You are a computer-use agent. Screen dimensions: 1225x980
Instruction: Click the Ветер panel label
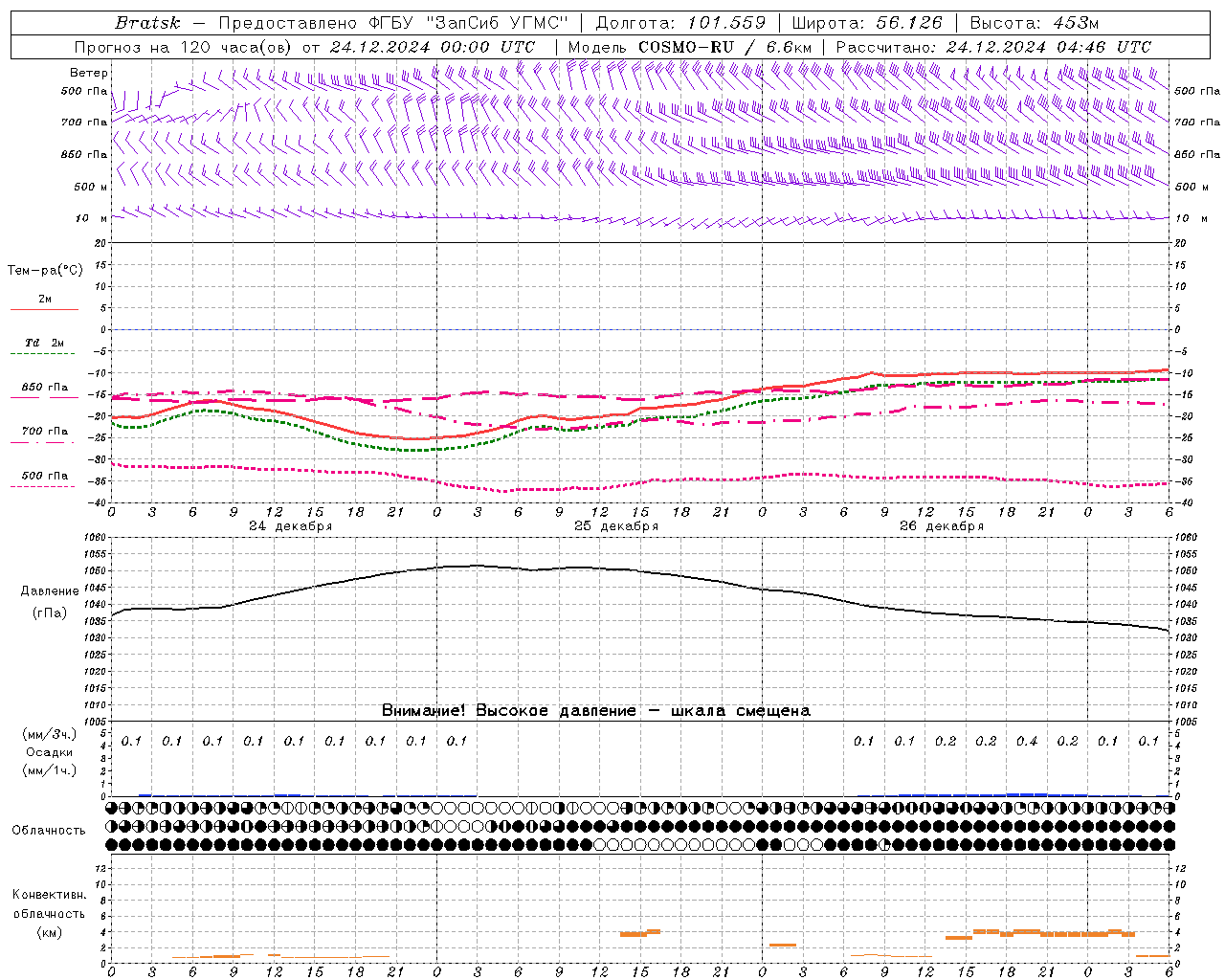point(89,73)
